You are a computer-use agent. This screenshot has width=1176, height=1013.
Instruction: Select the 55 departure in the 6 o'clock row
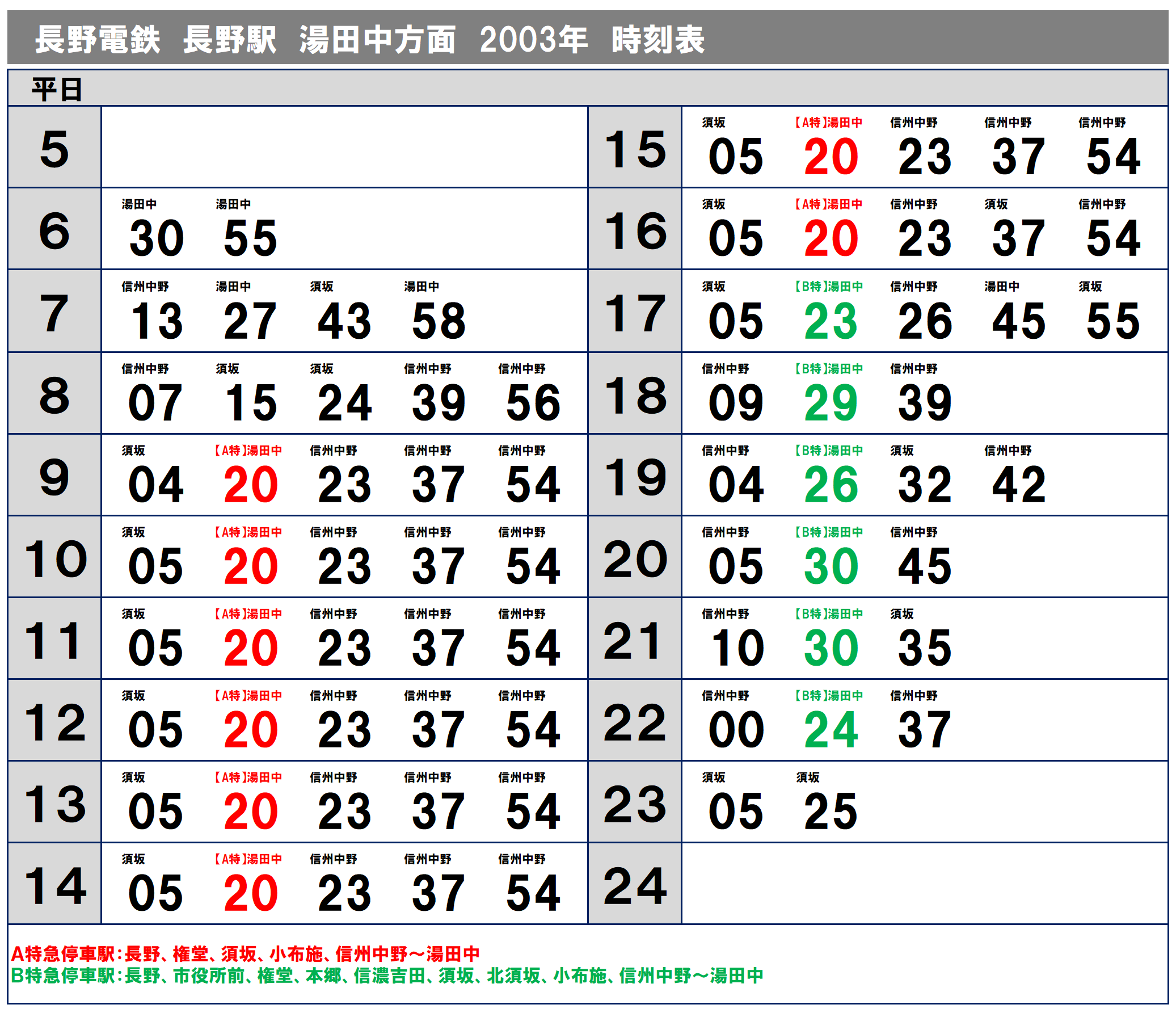click(x=250, y=238)
